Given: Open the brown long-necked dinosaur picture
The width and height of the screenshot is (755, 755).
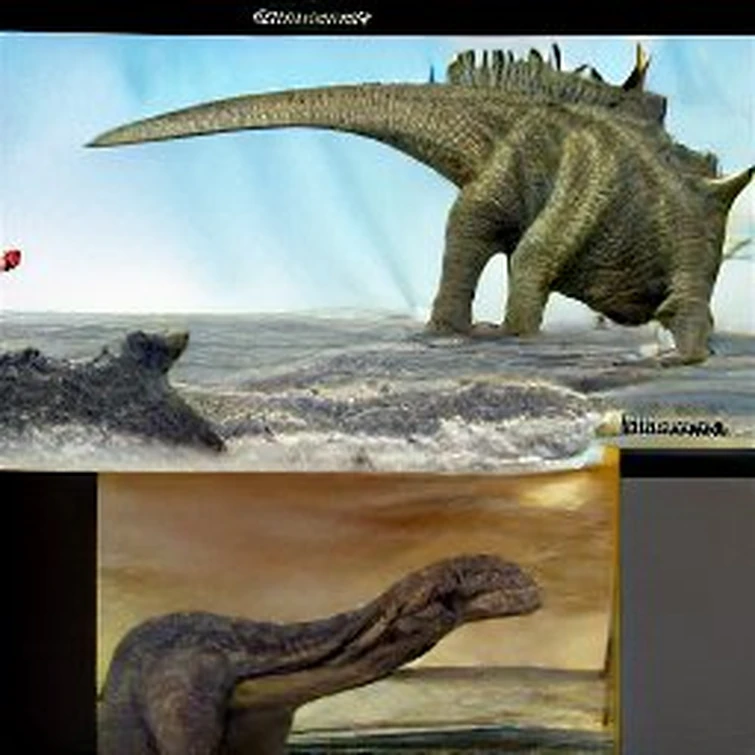Looking at the screenshot, I should click(x=357, y=612).
